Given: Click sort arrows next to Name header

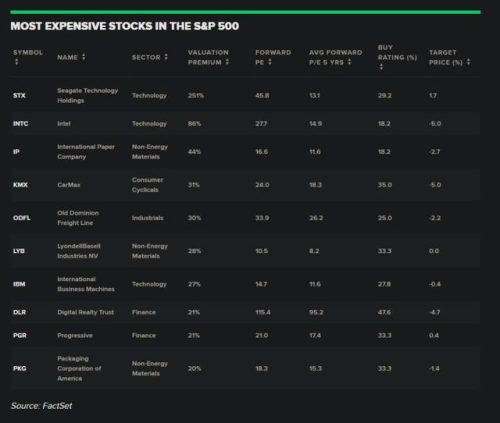Looking at the screenshot, I should (x=84, y=57).
